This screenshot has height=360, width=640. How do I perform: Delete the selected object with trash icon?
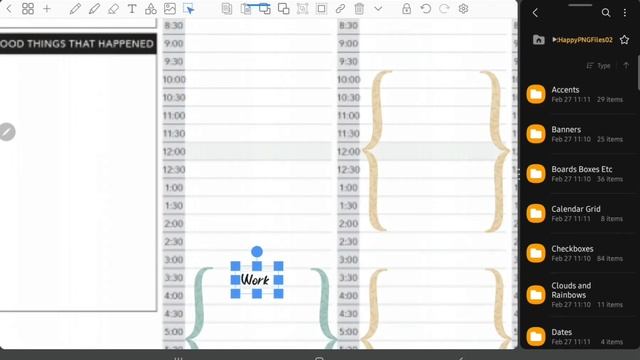359,9
